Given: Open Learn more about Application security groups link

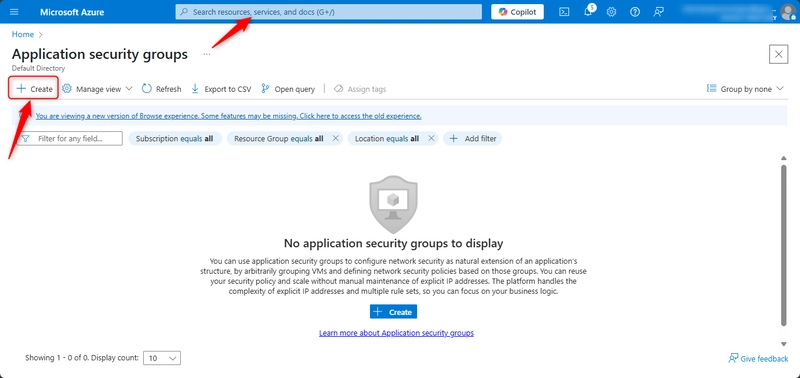Looking at the screenshot, I should pyautogui.click(x=396, y=333).
